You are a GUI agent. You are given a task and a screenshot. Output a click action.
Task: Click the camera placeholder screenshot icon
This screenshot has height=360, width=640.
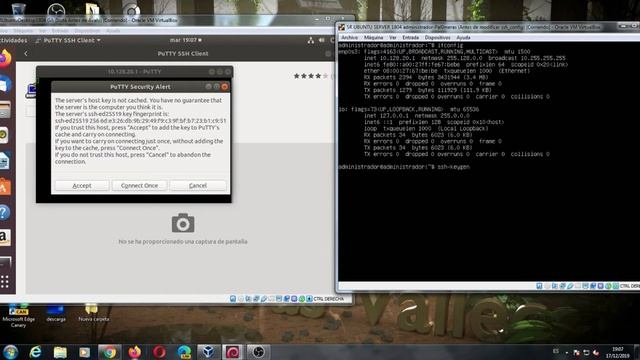point(183,223)
